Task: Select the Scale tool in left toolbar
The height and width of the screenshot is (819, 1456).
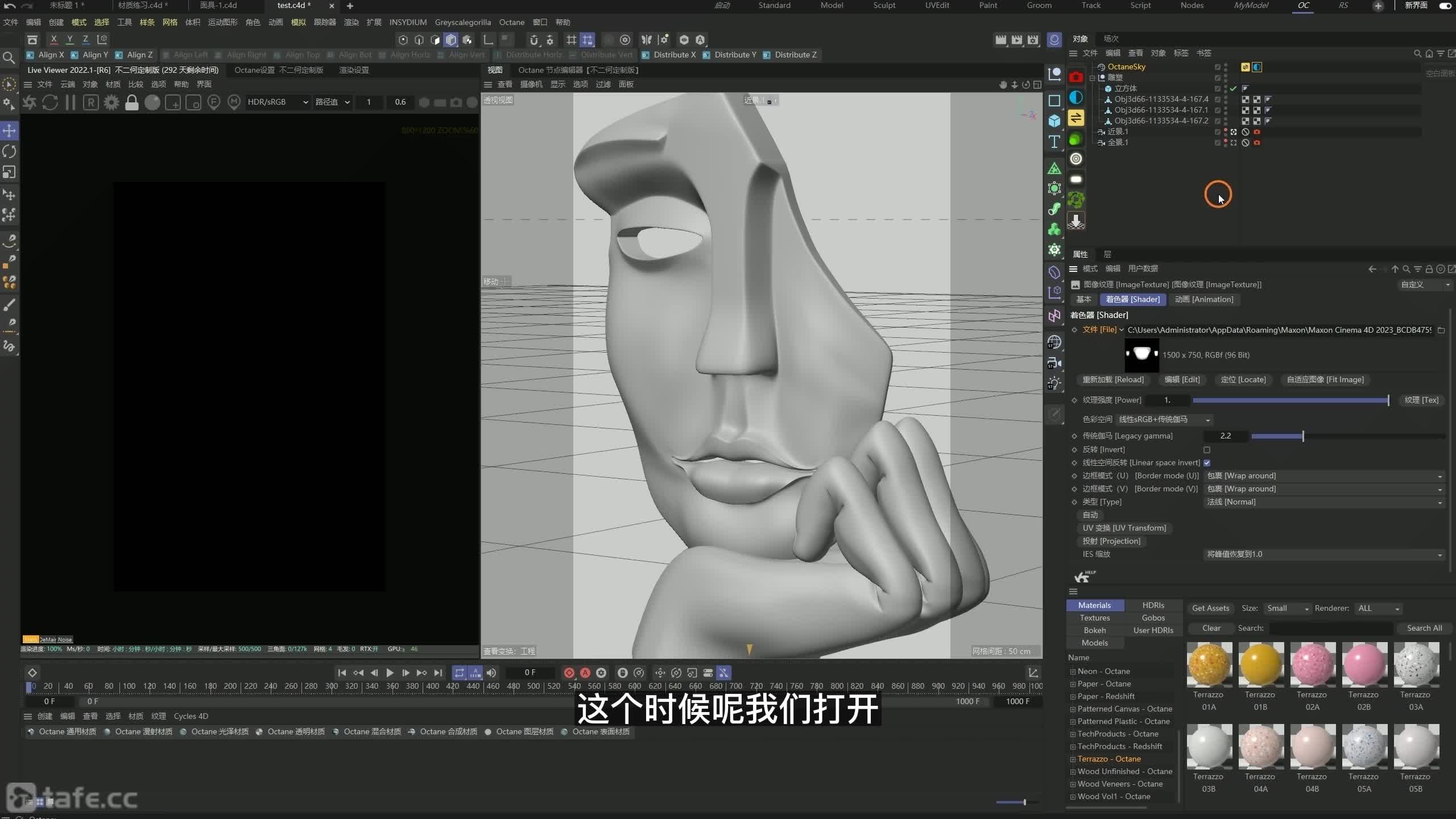Action: 10,172
